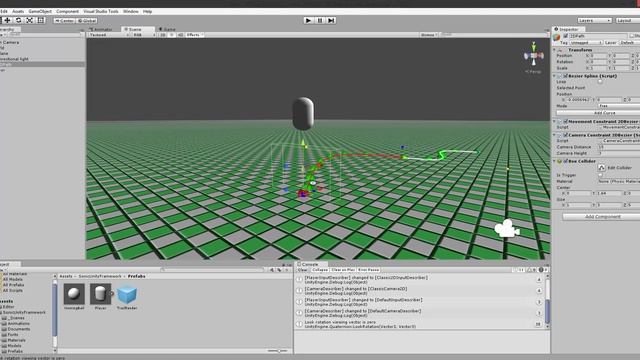Click the Clear button in Console
Image resolution: width=640 pixels, height=360 pixels.
pos(302,270)
